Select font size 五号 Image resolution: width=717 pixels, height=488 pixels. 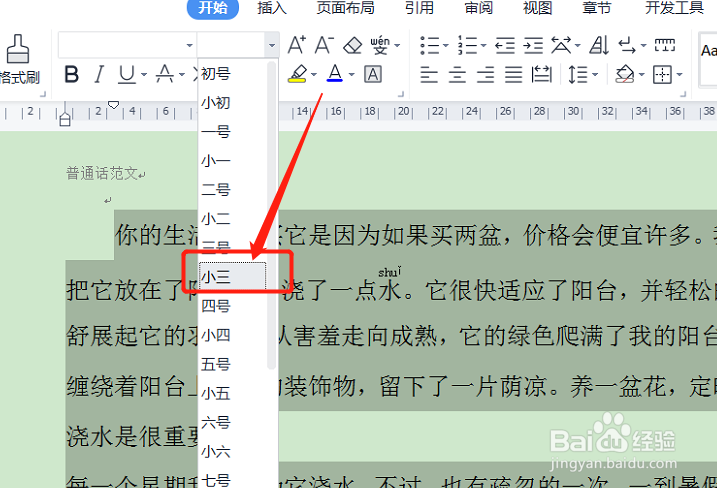tap(232, 365)
